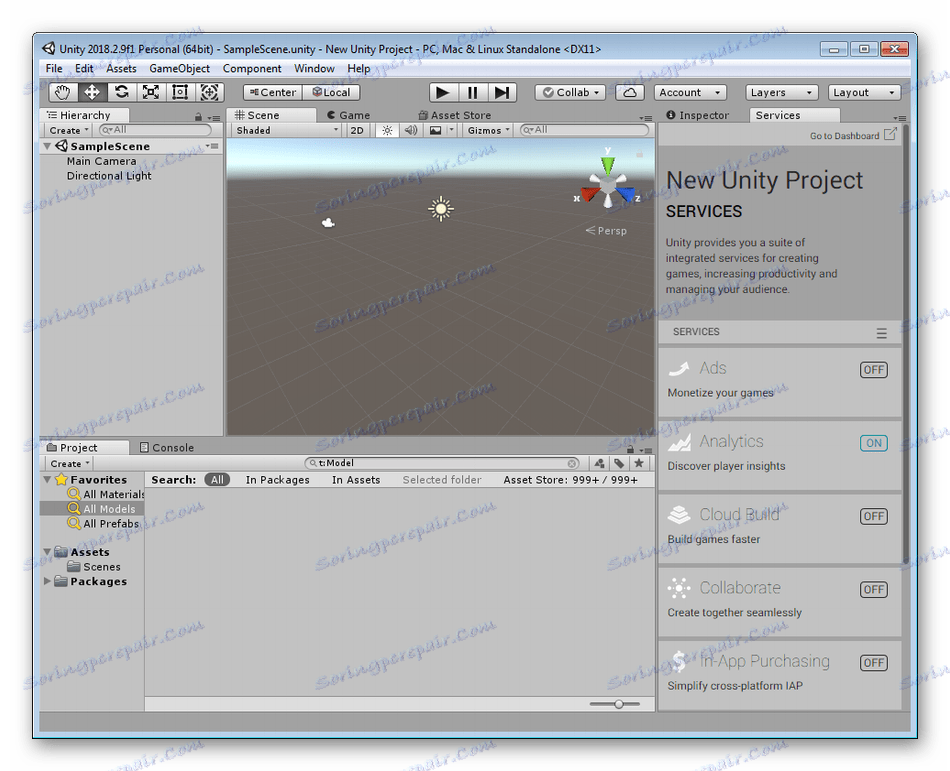Filter search to In Packages
This screenshot has width=950, height=771.
[x=277, y=480]
